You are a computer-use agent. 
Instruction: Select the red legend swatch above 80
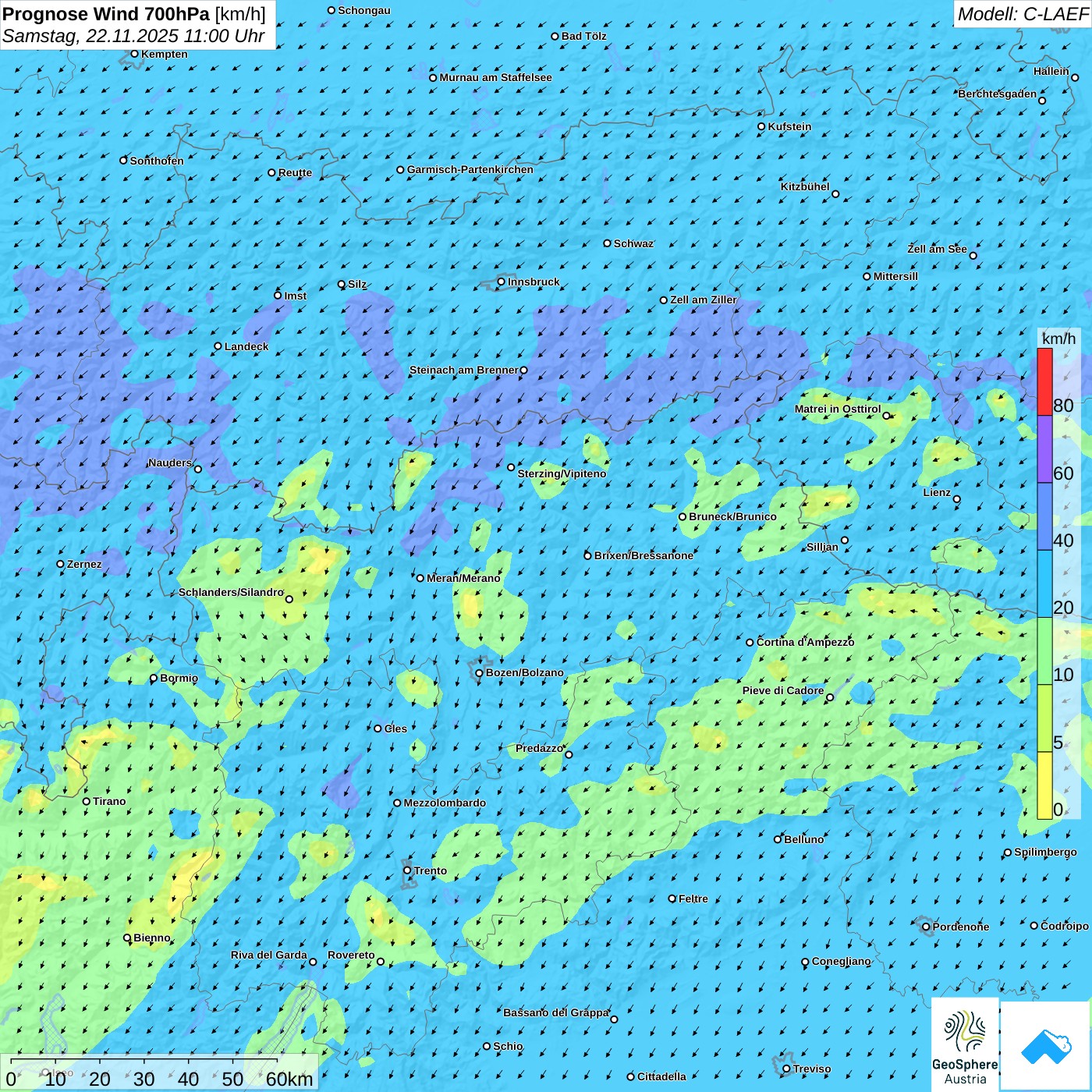[1044, 381]
